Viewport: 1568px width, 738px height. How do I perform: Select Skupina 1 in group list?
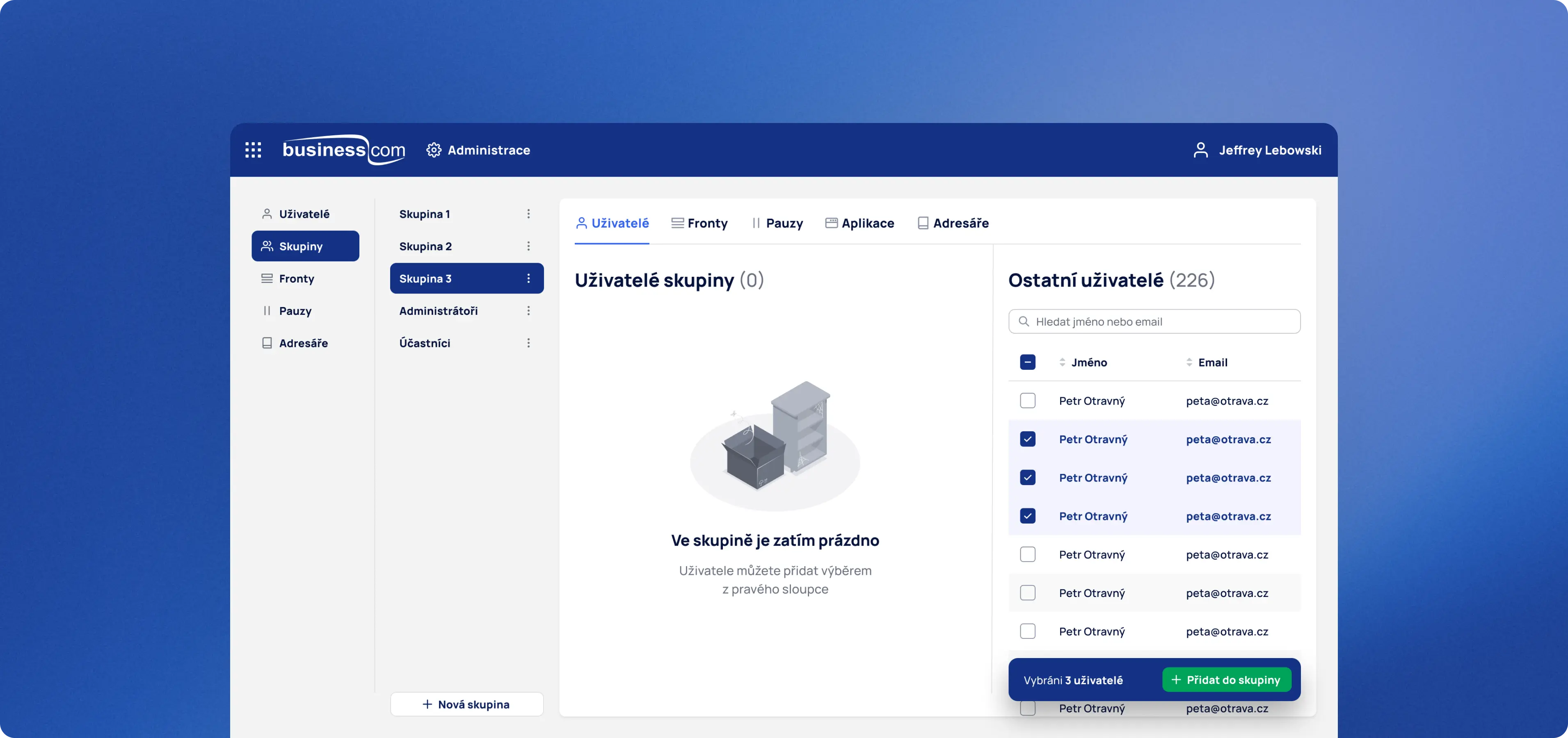[x=466, y=214]
